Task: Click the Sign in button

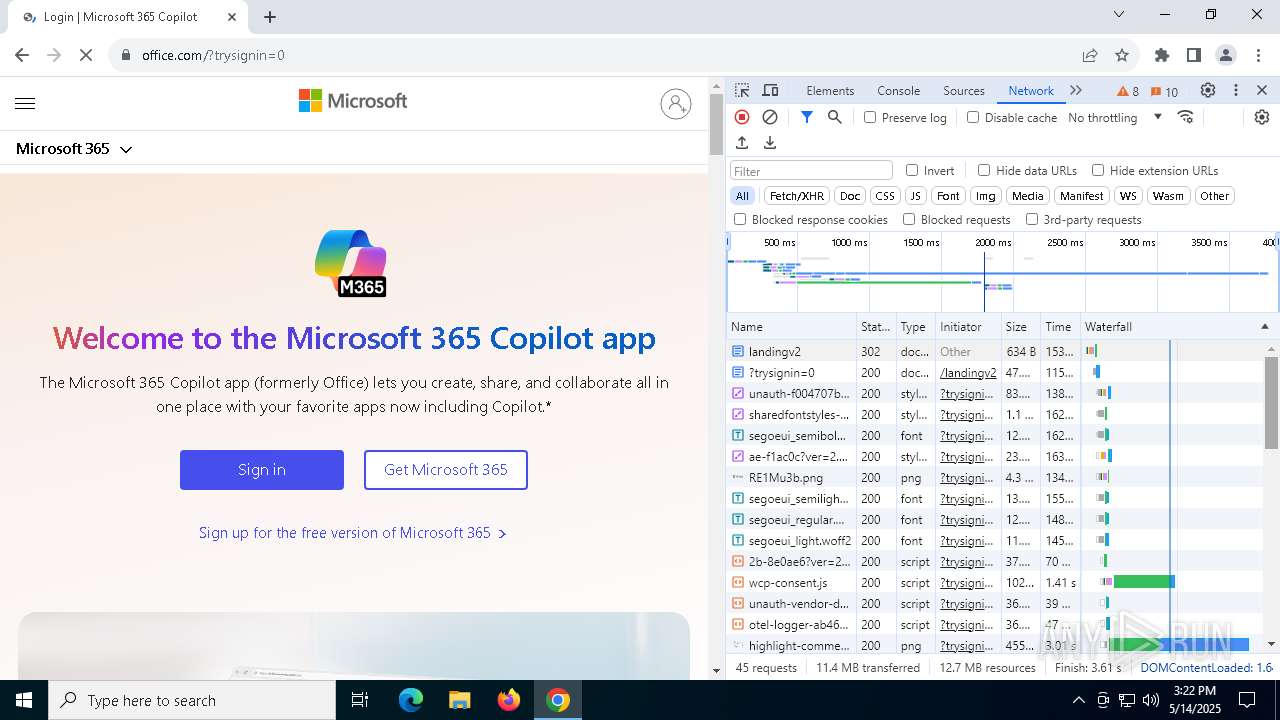Action: 262,470
